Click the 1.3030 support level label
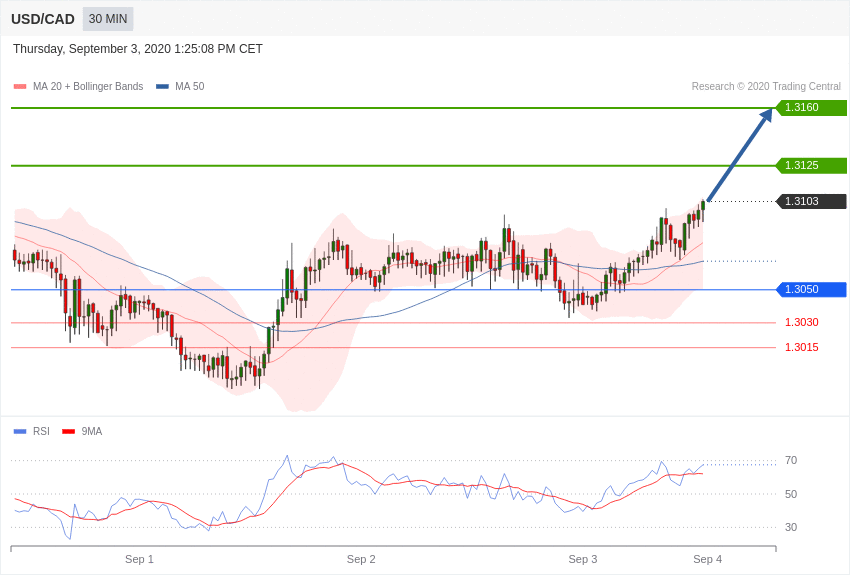The image size is (850, 576). click(x=802, y=322)
